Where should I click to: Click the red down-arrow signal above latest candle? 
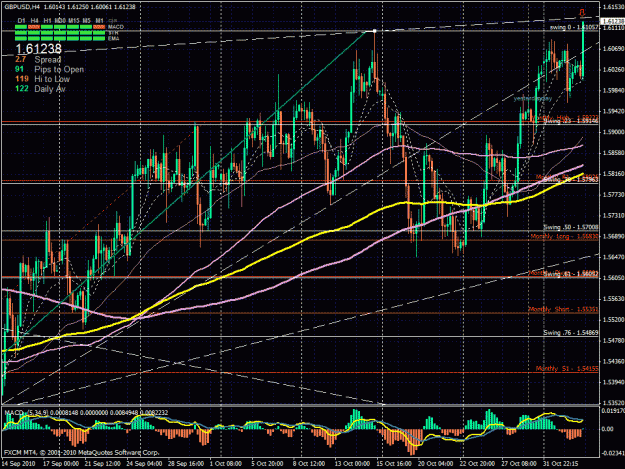point(582,14)
